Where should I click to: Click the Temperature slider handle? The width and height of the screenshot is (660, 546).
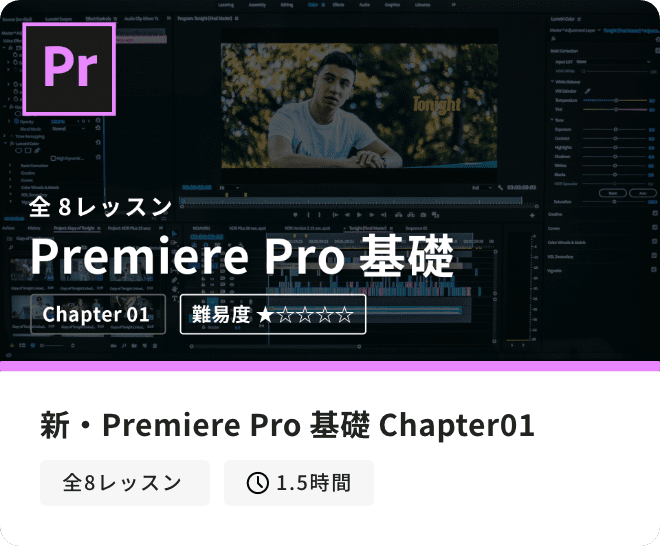(616, 100)
